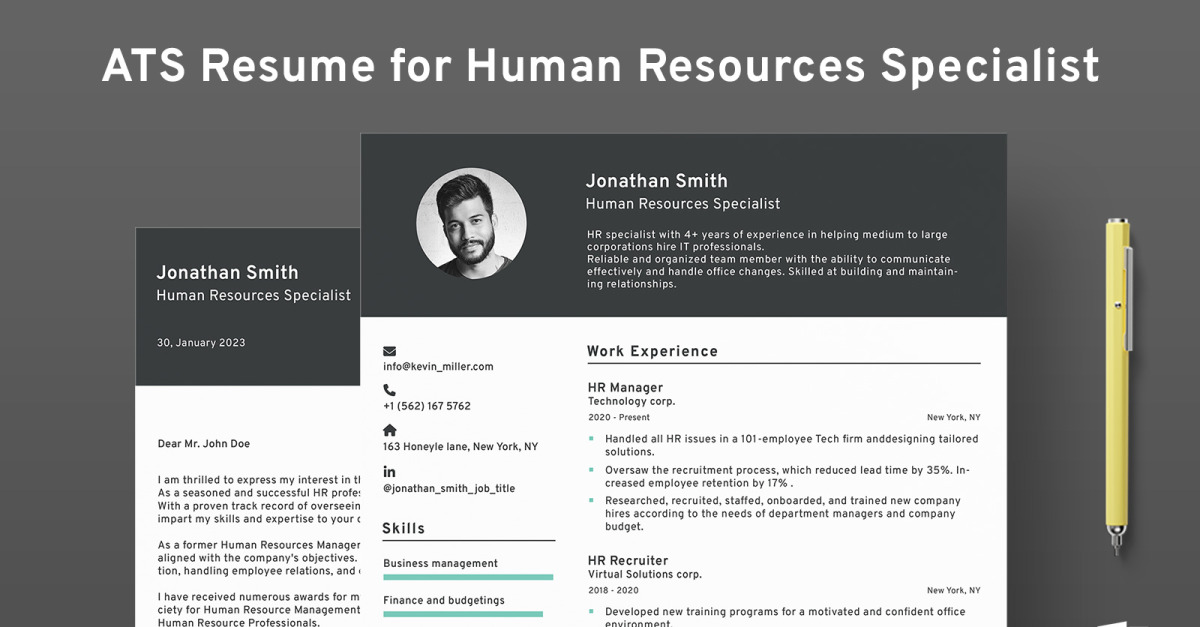Click the date 30, January 2023
1200x627 pixels.
point(201,343)
